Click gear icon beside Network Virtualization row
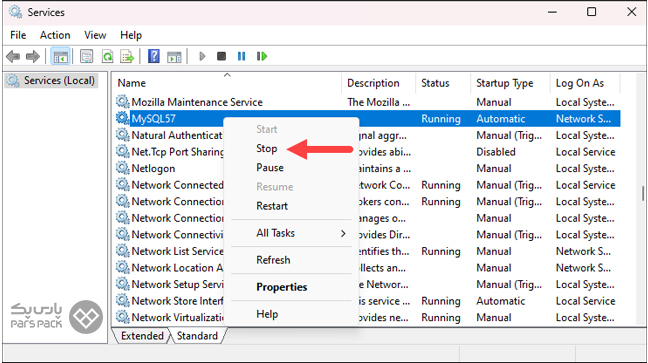The image size is (648, 363). [122, 317]
